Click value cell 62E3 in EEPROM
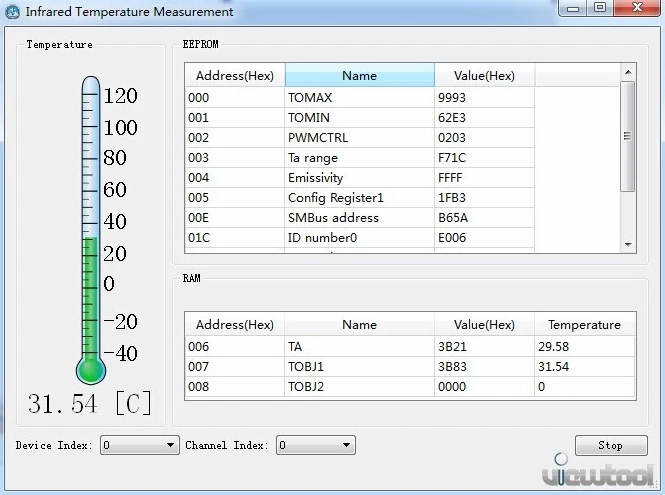665x495 pixels. [x=484, y=117]
